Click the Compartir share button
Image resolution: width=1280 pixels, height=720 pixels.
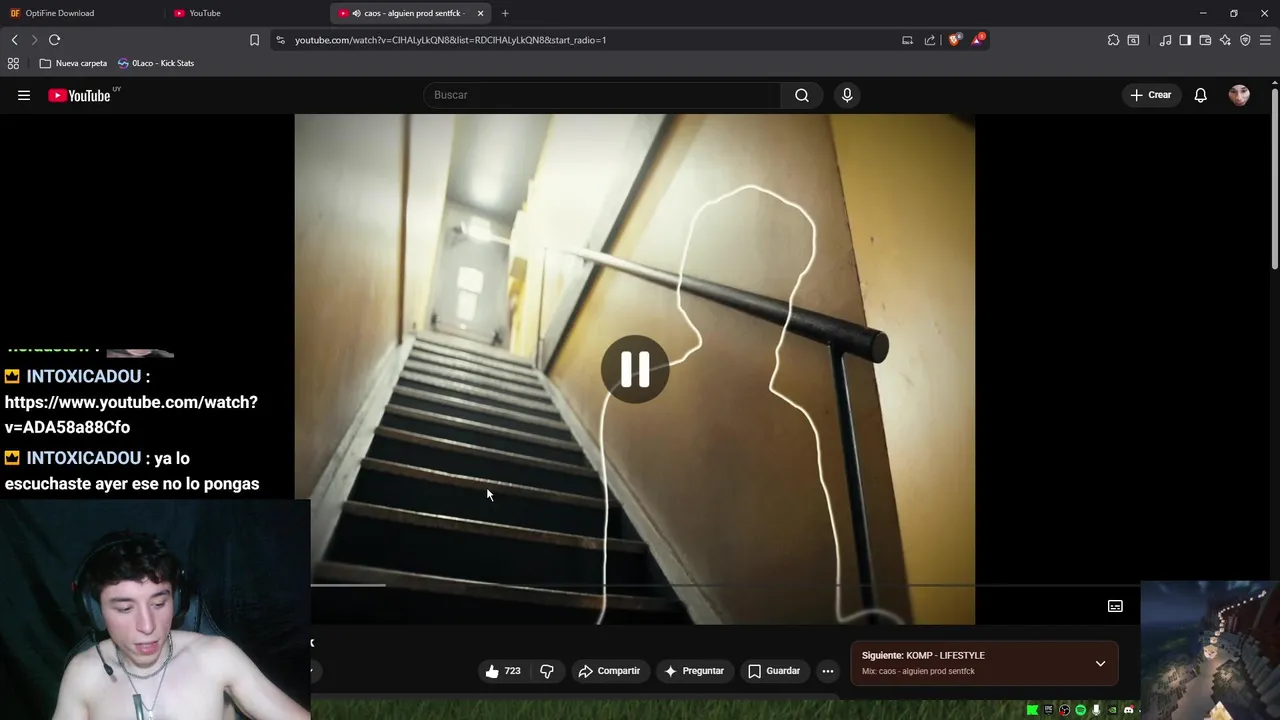coord(609,671)
